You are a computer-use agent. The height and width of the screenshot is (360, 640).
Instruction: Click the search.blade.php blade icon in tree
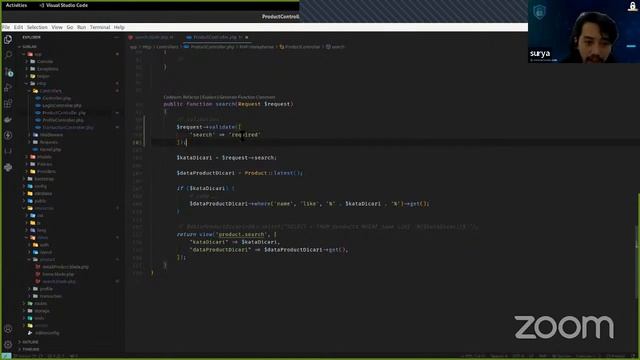(x=38, y=281)
